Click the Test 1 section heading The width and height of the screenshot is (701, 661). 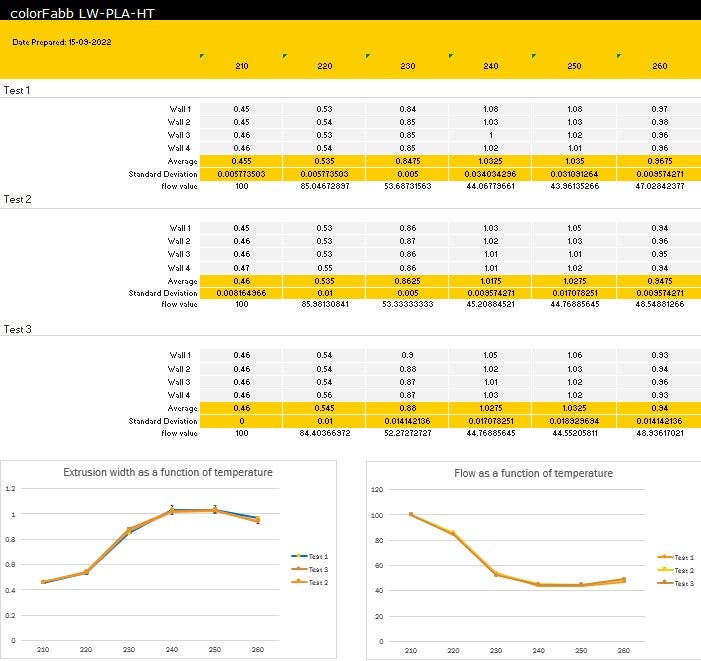click(x=17, y=90)
